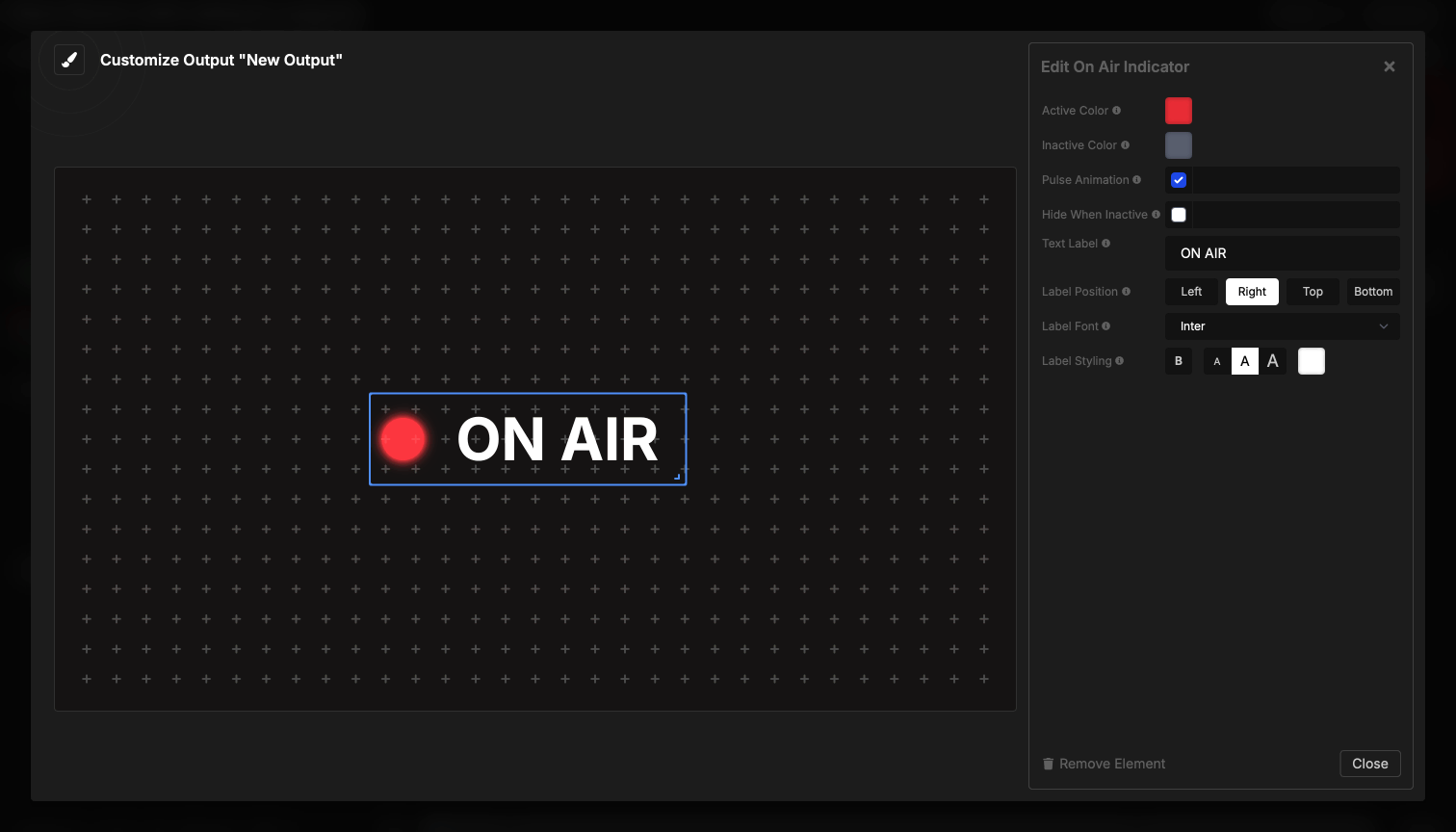Click the info icon beside Hide When Inactive
Viewport: 1456px width, 832px height.
[x=1156, y=214]
